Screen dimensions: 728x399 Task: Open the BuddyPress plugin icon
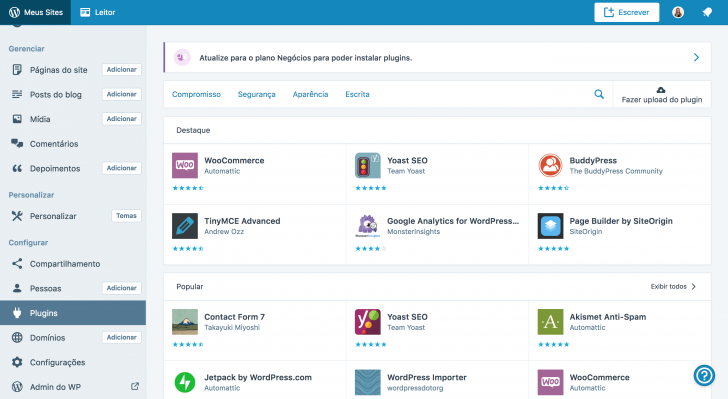click(550, 165)
